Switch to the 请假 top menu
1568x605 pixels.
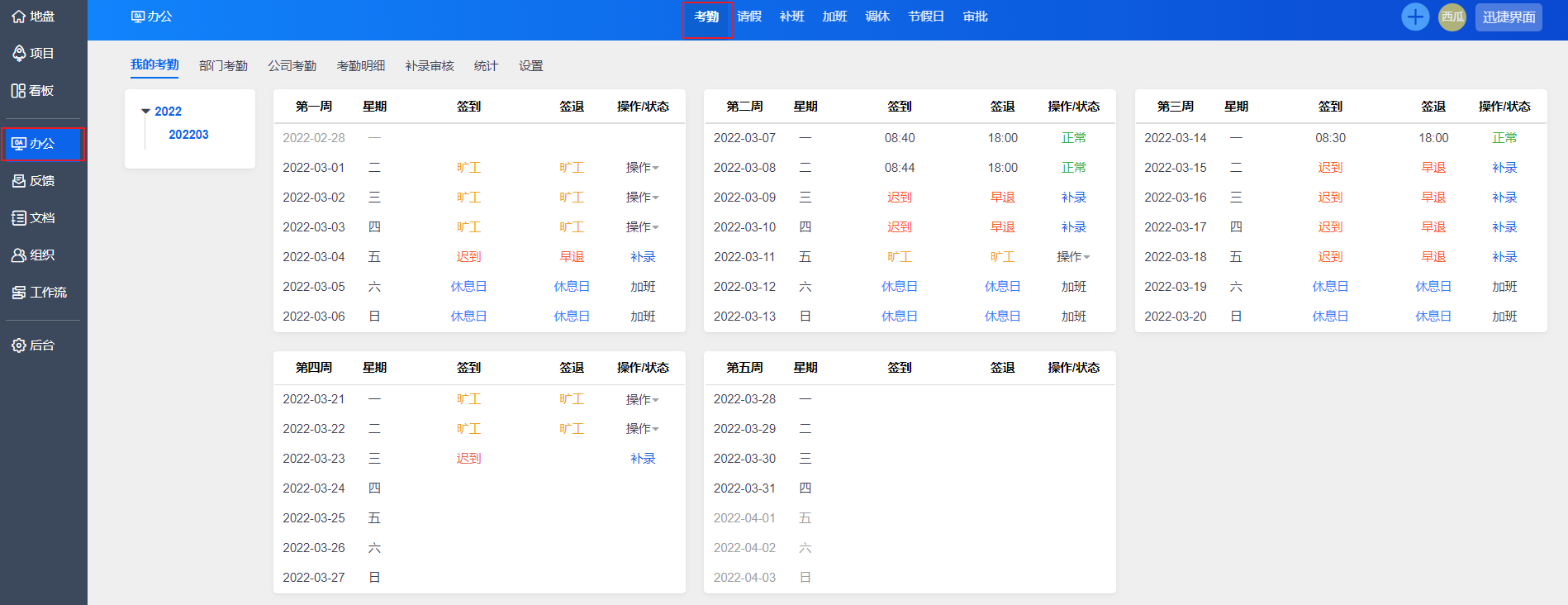pyautogui.click(x=749, y=17)
